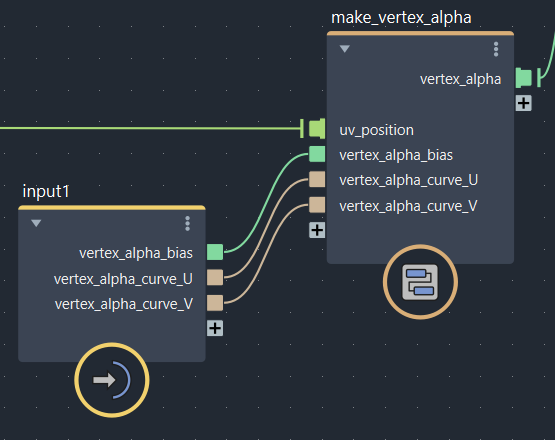This screenshot has height=440, width=555.
Task: Collapse the make_vertex_alpha node
Action: click(345, 48)
